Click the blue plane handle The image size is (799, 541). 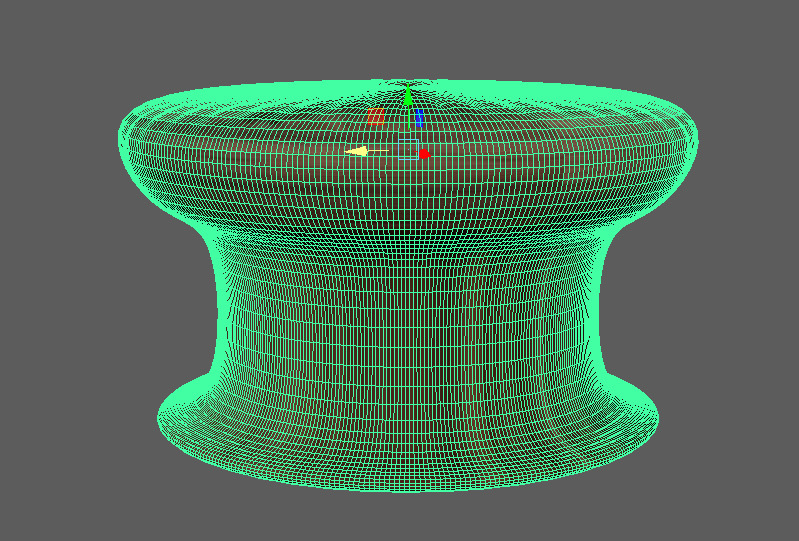pyautogui.click(x=419, y=118)
